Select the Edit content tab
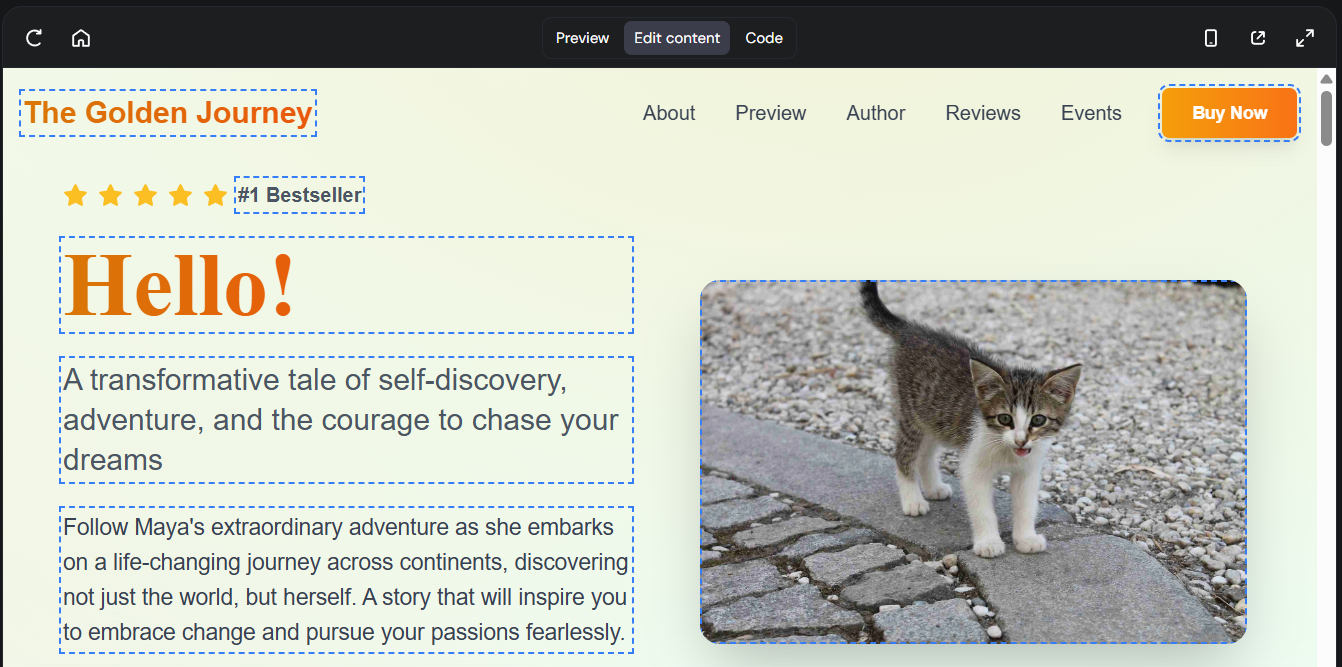 click(x=677, y=38)
